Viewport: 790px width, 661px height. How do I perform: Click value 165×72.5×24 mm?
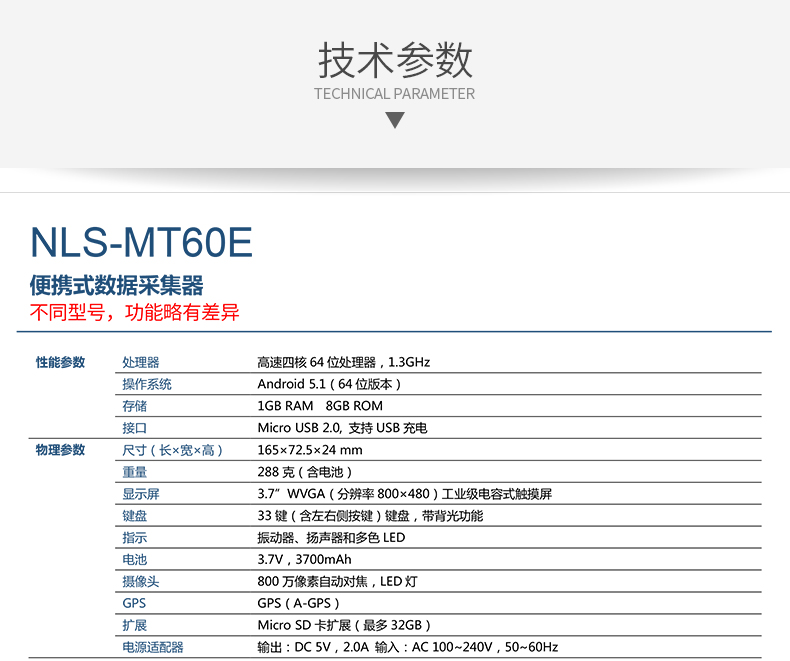(x=310, y=450)
